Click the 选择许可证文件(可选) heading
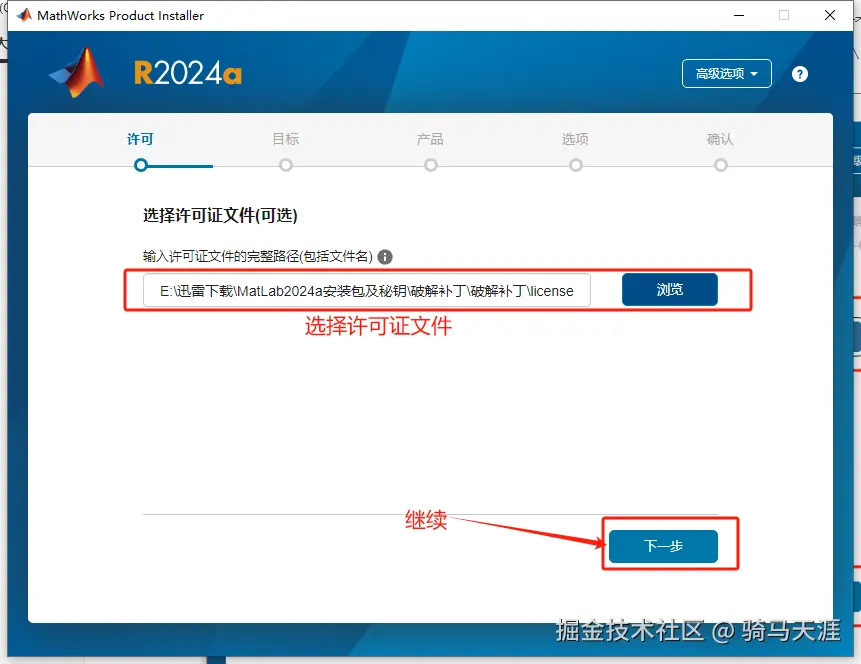861x664 pixels. click(x=220, y=215)
